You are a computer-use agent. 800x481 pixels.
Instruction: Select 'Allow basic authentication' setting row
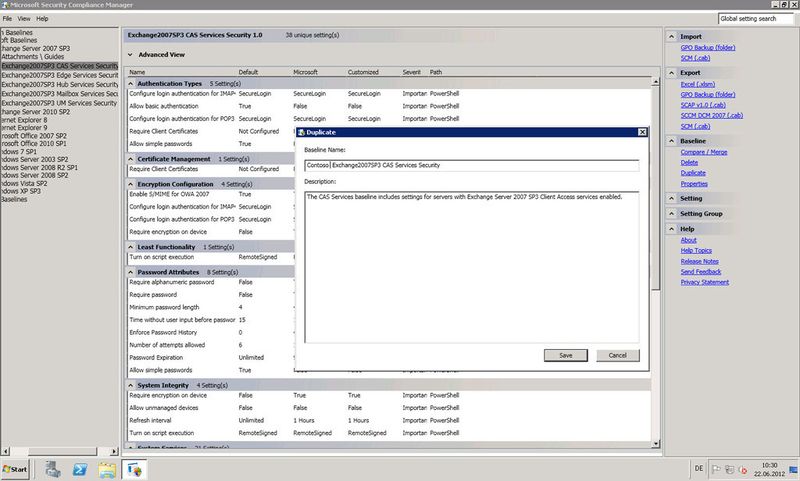pos(389,106)
